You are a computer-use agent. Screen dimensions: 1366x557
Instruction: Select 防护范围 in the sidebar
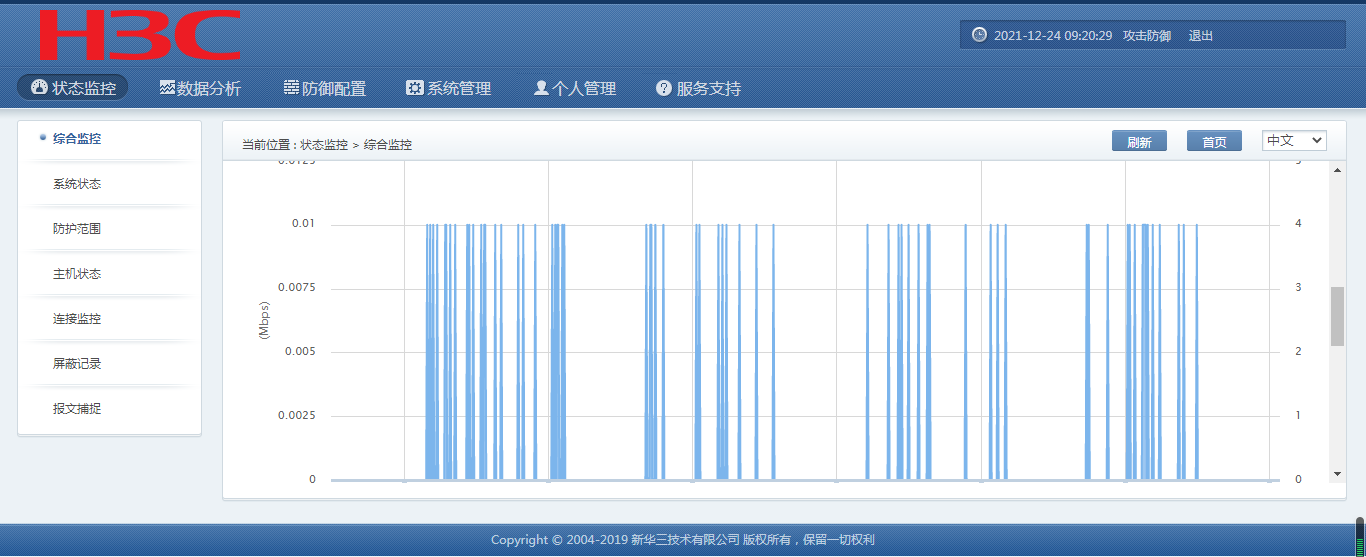[77, 229]
